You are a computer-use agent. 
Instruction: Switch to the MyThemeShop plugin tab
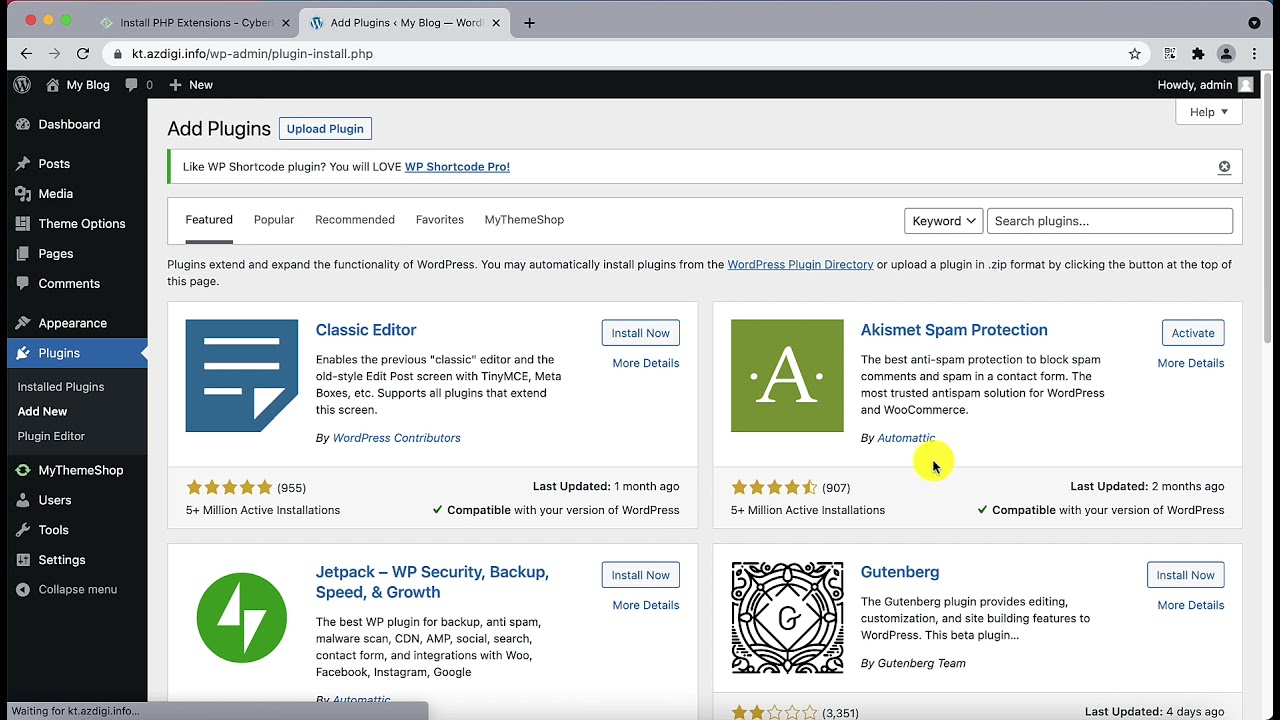[x=524, y=220]
